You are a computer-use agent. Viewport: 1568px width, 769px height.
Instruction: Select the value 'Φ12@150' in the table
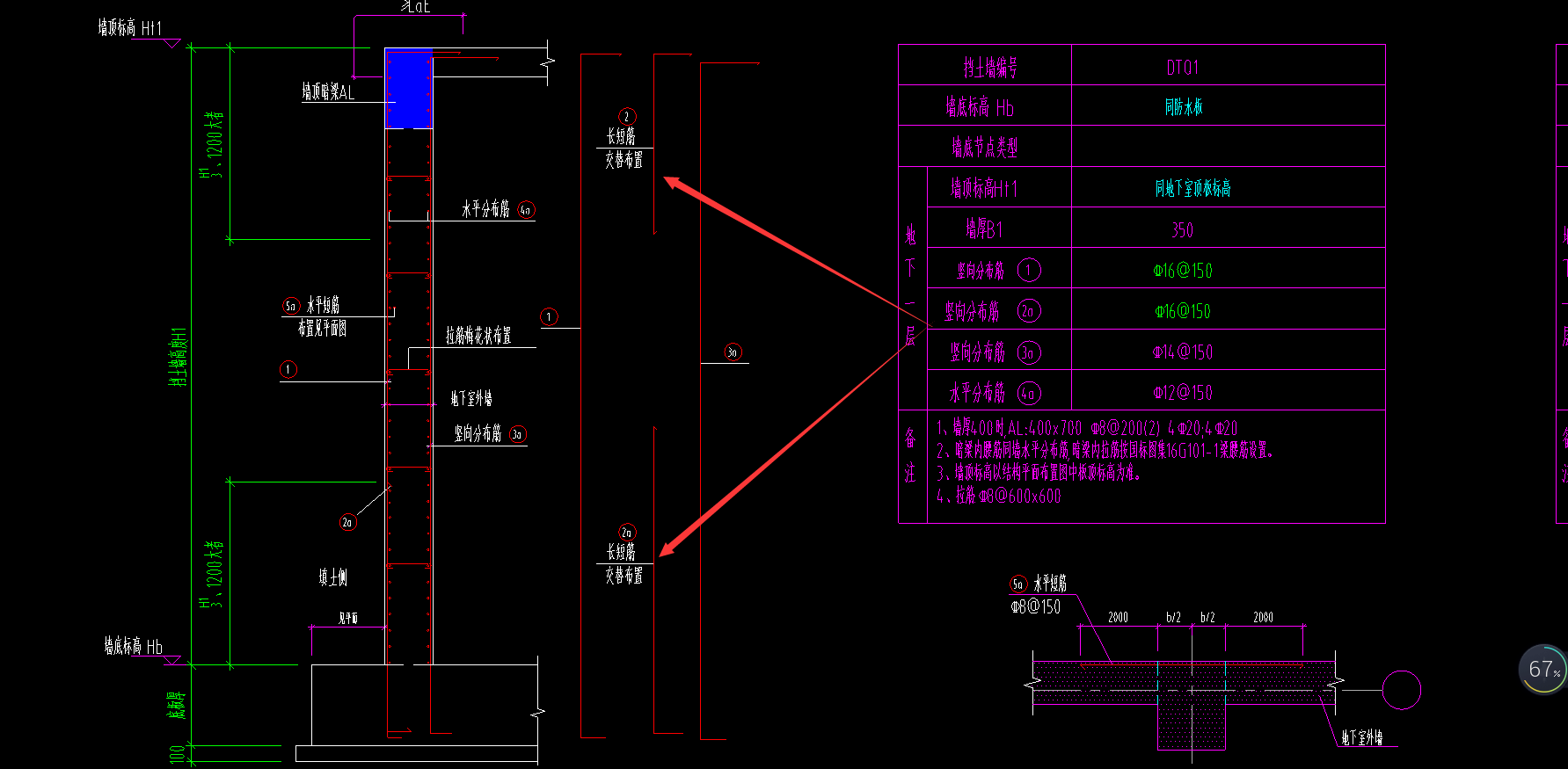pyautogui.click(x=1183, y=393)
